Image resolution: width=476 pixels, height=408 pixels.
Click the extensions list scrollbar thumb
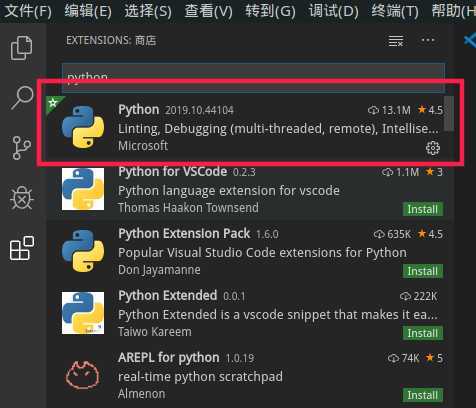[x=449, y=113]
